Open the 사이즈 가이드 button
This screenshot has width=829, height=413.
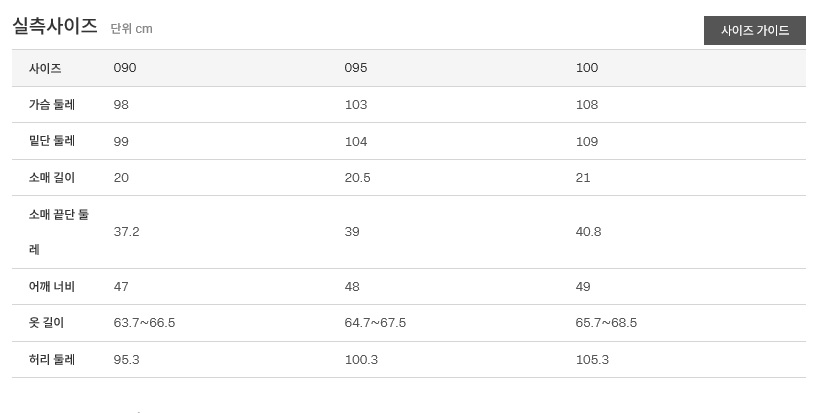754,30
